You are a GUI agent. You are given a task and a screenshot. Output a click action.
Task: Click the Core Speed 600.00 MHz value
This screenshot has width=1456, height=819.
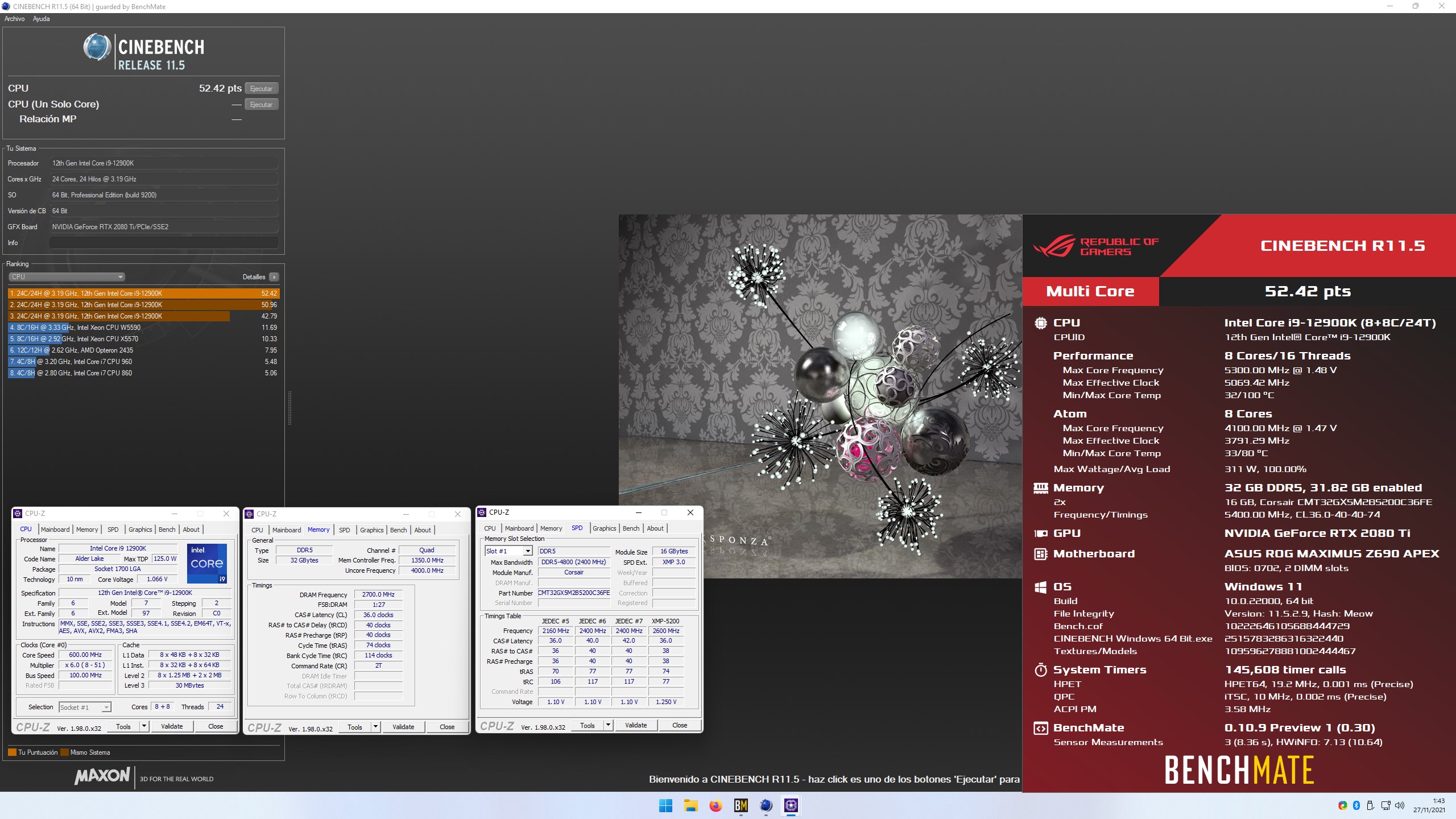(85, 655)
